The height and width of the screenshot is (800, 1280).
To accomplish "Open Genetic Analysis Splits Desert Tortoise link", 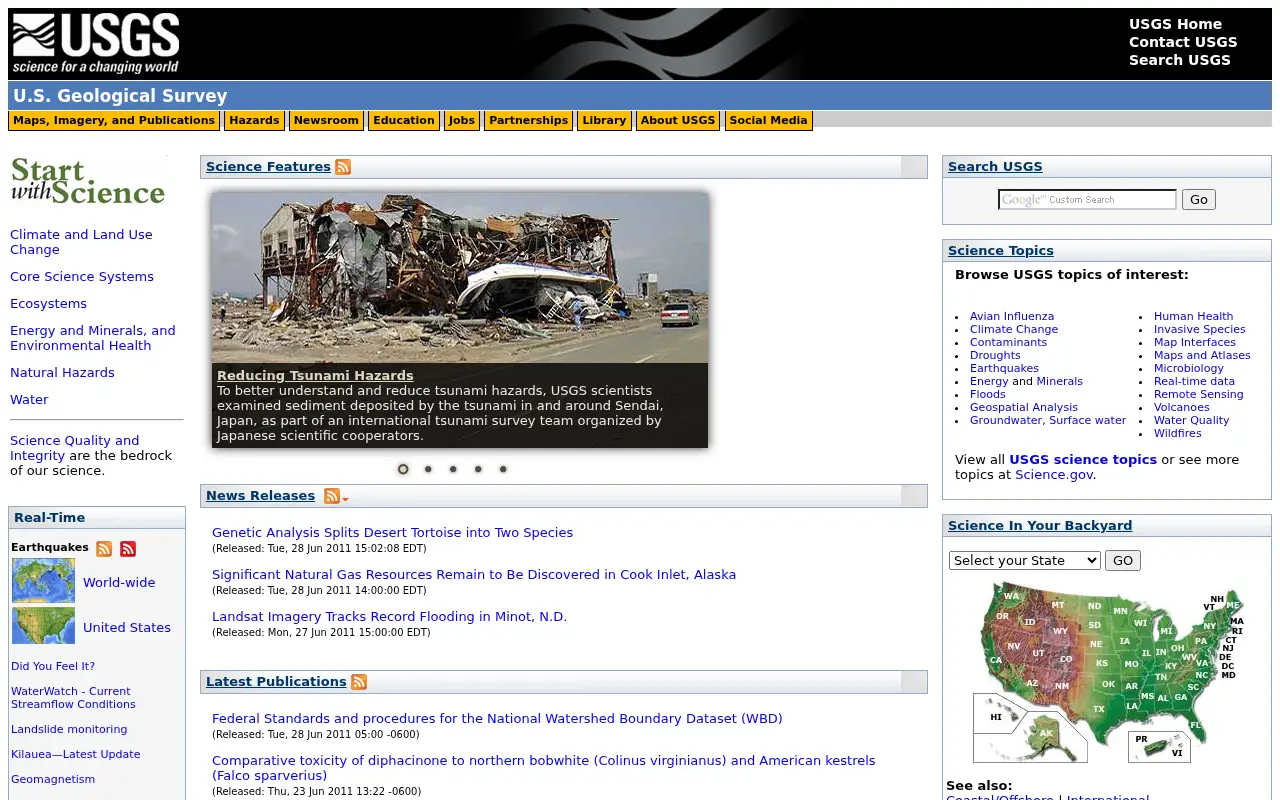I will tap(392, 533).
